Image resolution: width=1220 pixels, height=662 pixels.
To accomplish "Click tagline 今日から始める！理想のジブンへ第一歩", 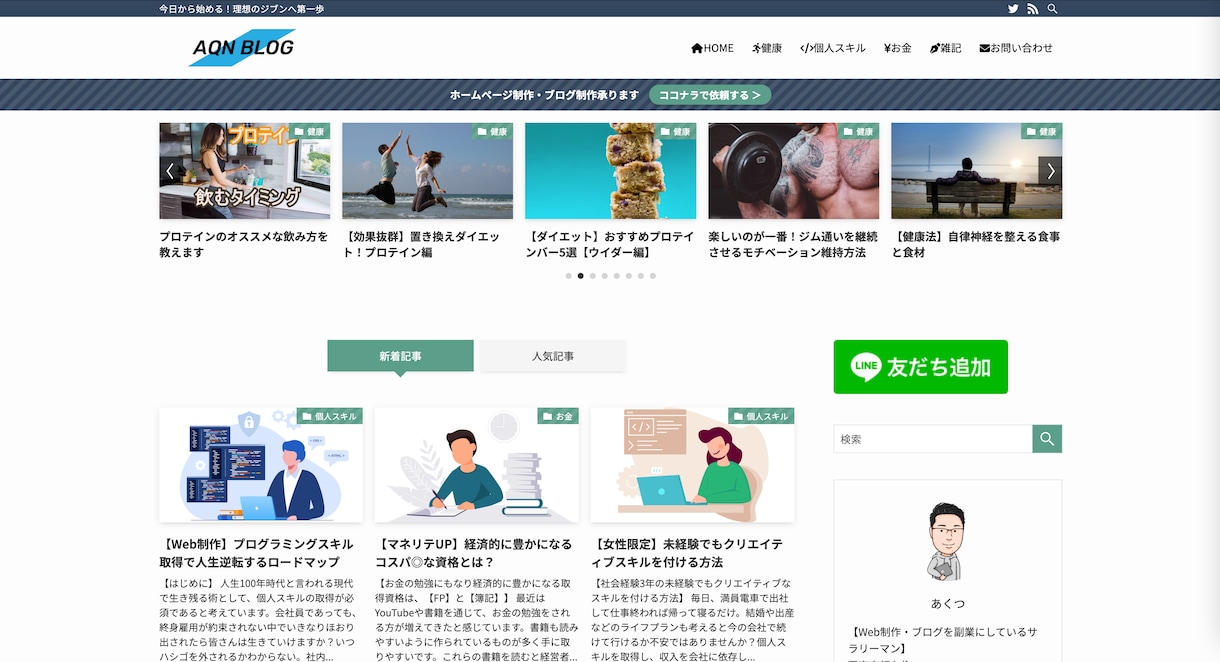I will pos(241,9).
